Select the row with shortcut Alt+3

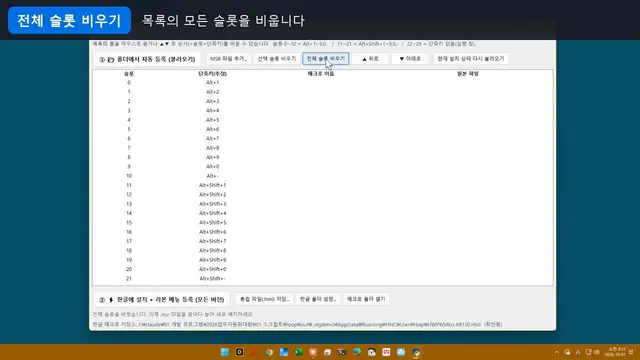[322, 101]
